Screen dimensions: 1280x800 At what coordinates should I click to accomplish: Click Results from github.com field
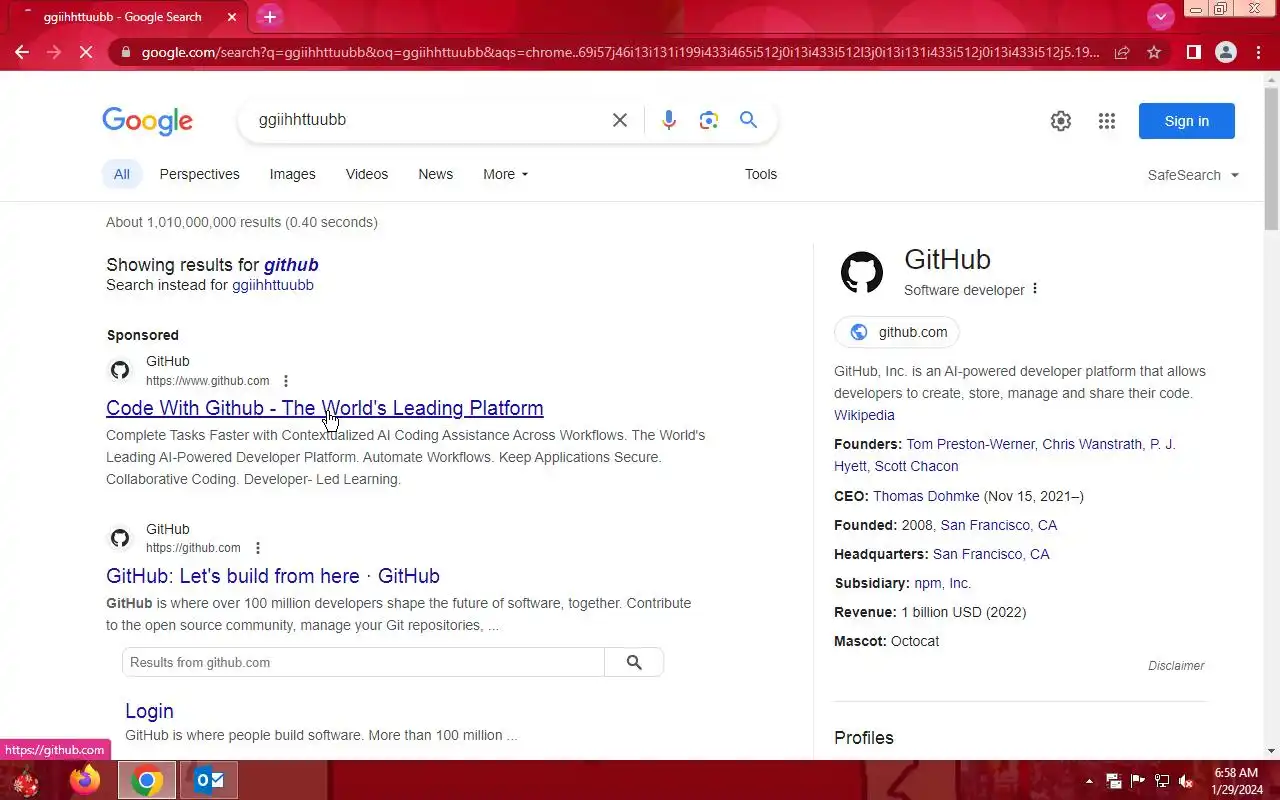coord(363,662)
